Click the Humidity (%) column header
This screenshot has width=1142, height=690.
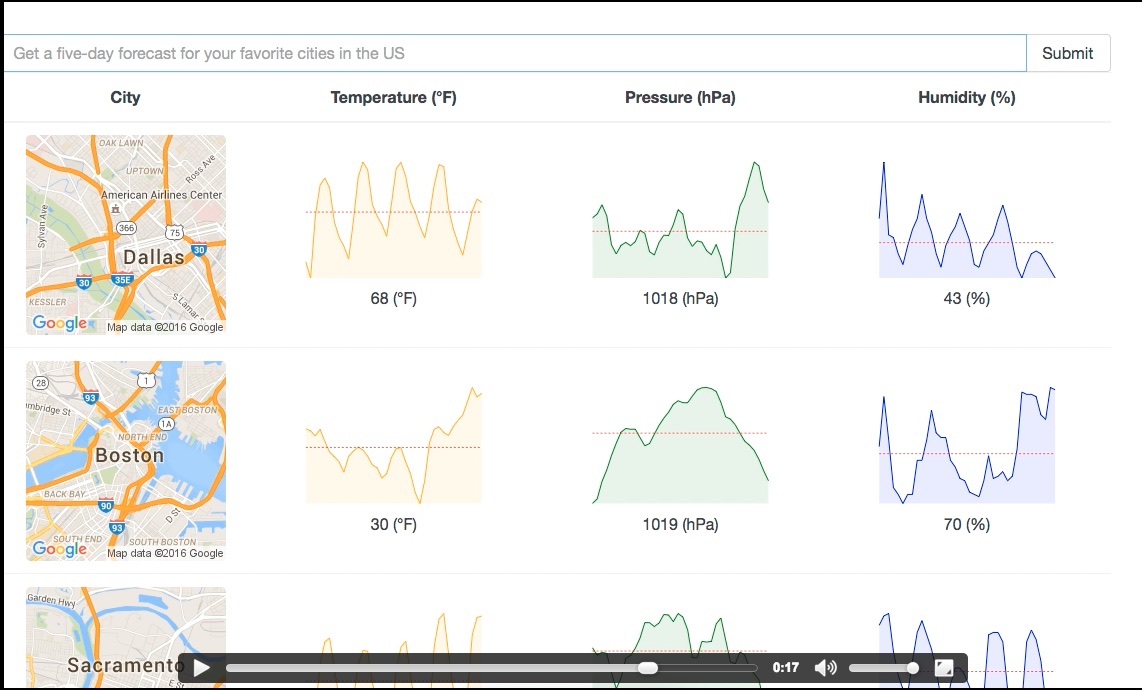coord(966,97)
